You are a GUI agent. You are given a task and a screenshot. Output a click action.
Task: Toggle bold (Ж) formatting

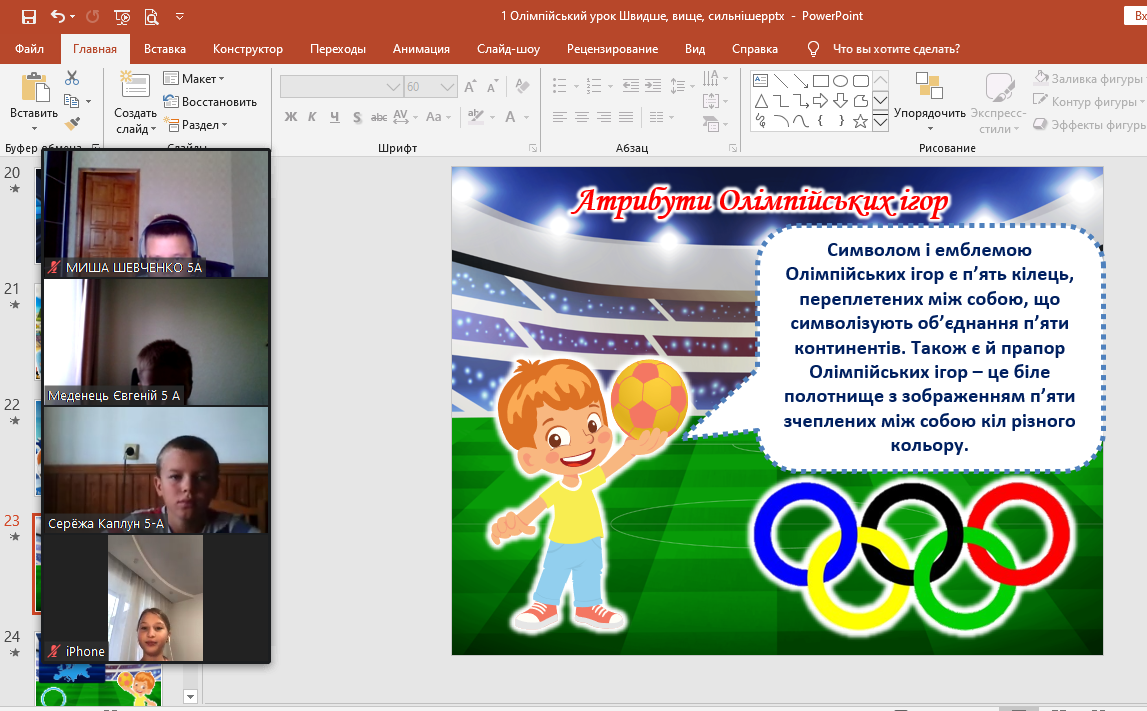[x=290, y=117]
